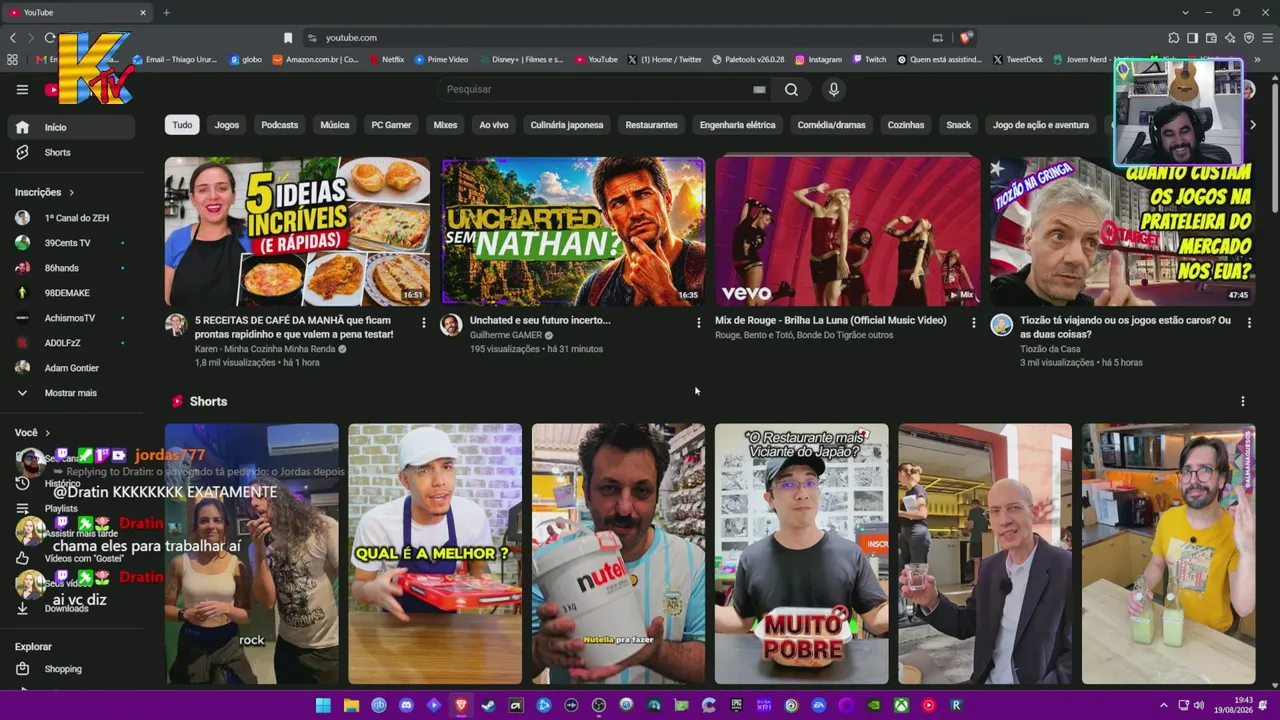
Task: Open the AchismosTV subscription
Action: (70, 318)
